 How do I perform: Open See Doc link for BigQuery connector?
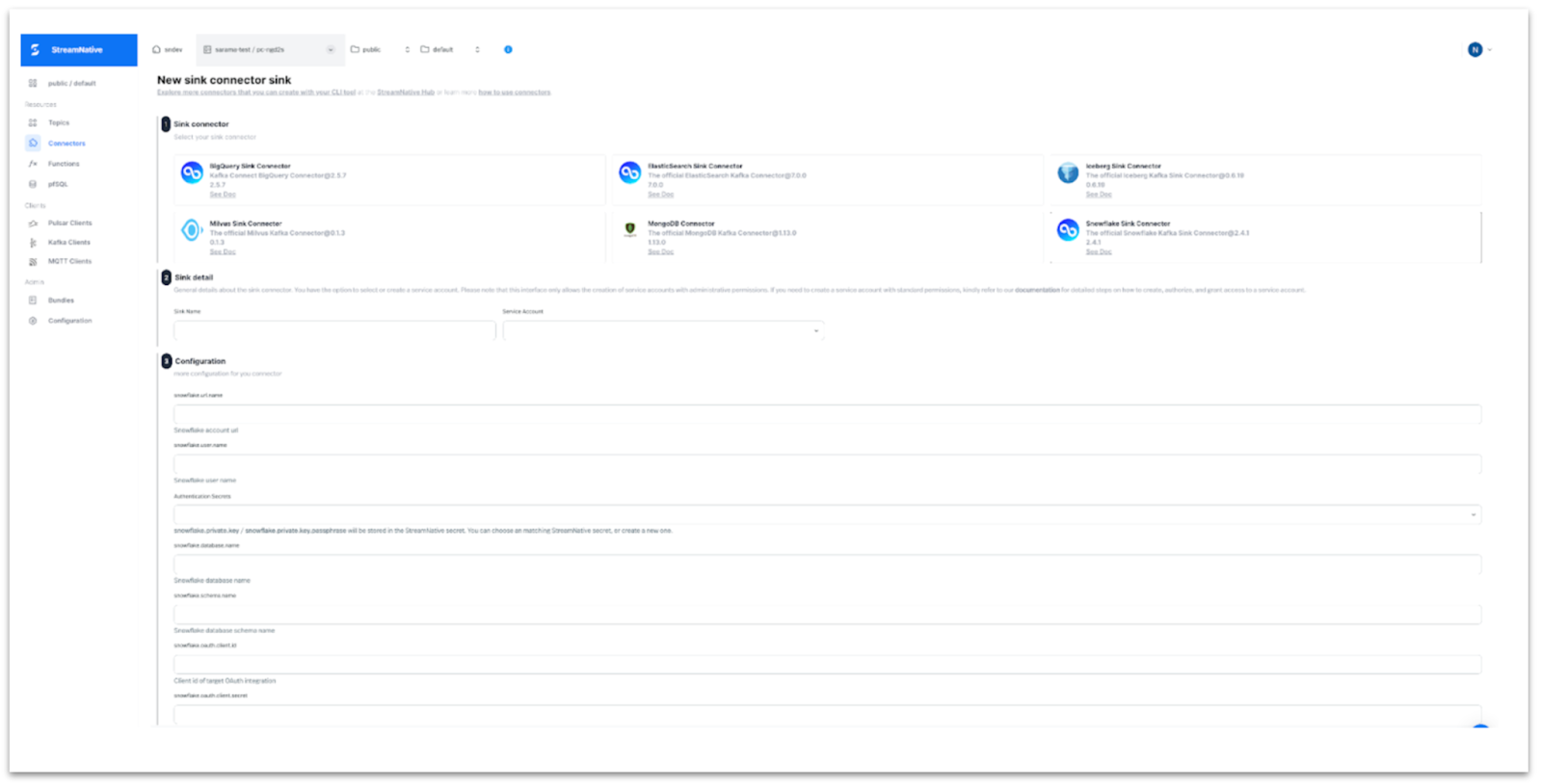(x=223, y=195)
